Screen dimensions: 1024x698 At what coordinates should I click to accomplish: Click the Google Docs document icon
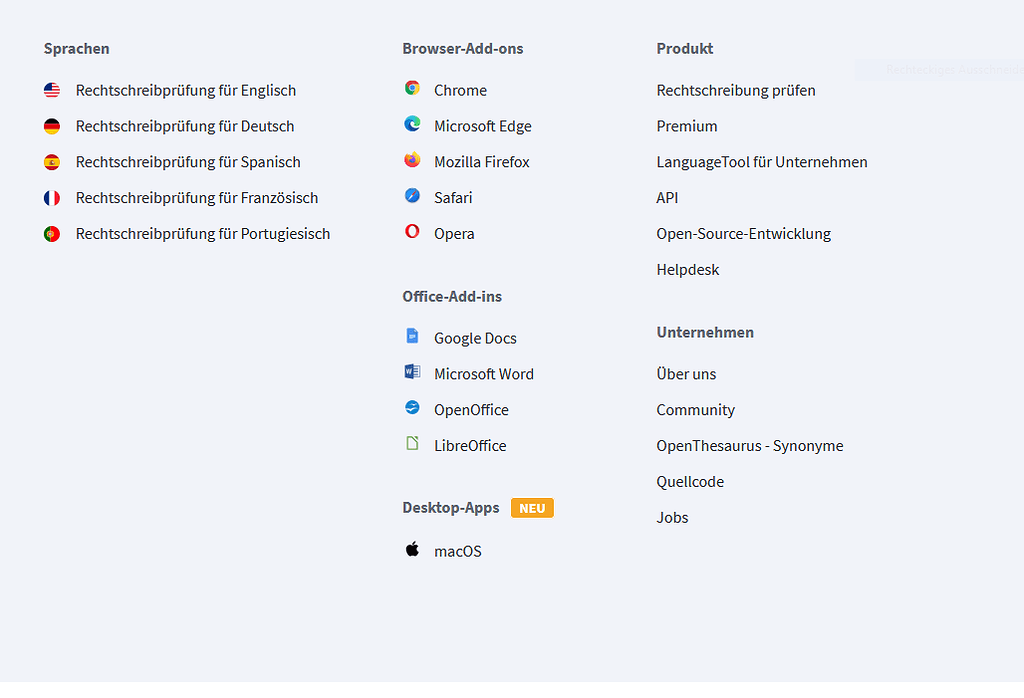pos(412,336)
